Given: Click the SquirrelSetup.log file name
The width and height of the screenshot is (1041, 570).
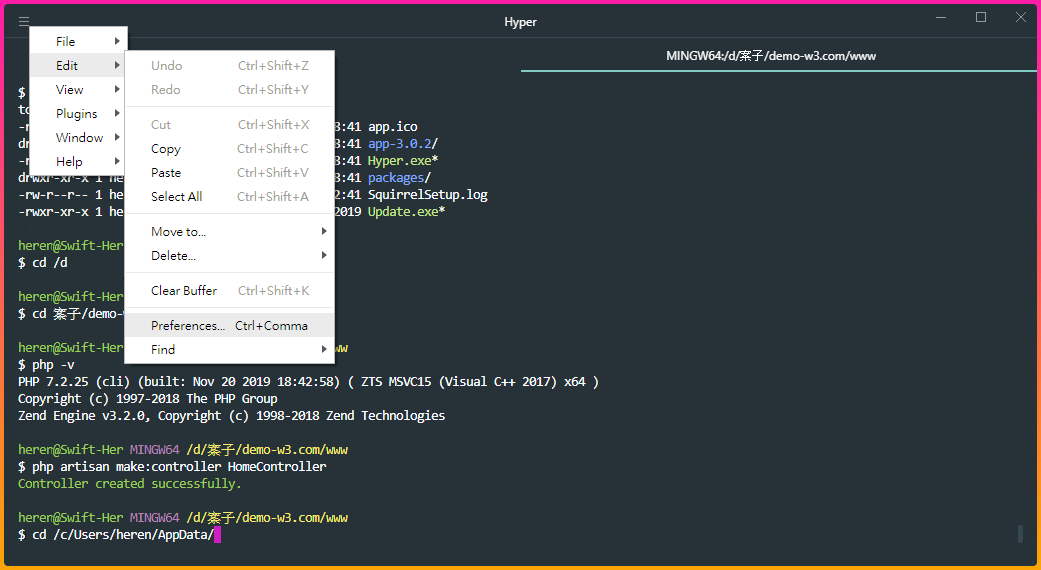Looking at the screenshot, I should (x=428, y=195).
